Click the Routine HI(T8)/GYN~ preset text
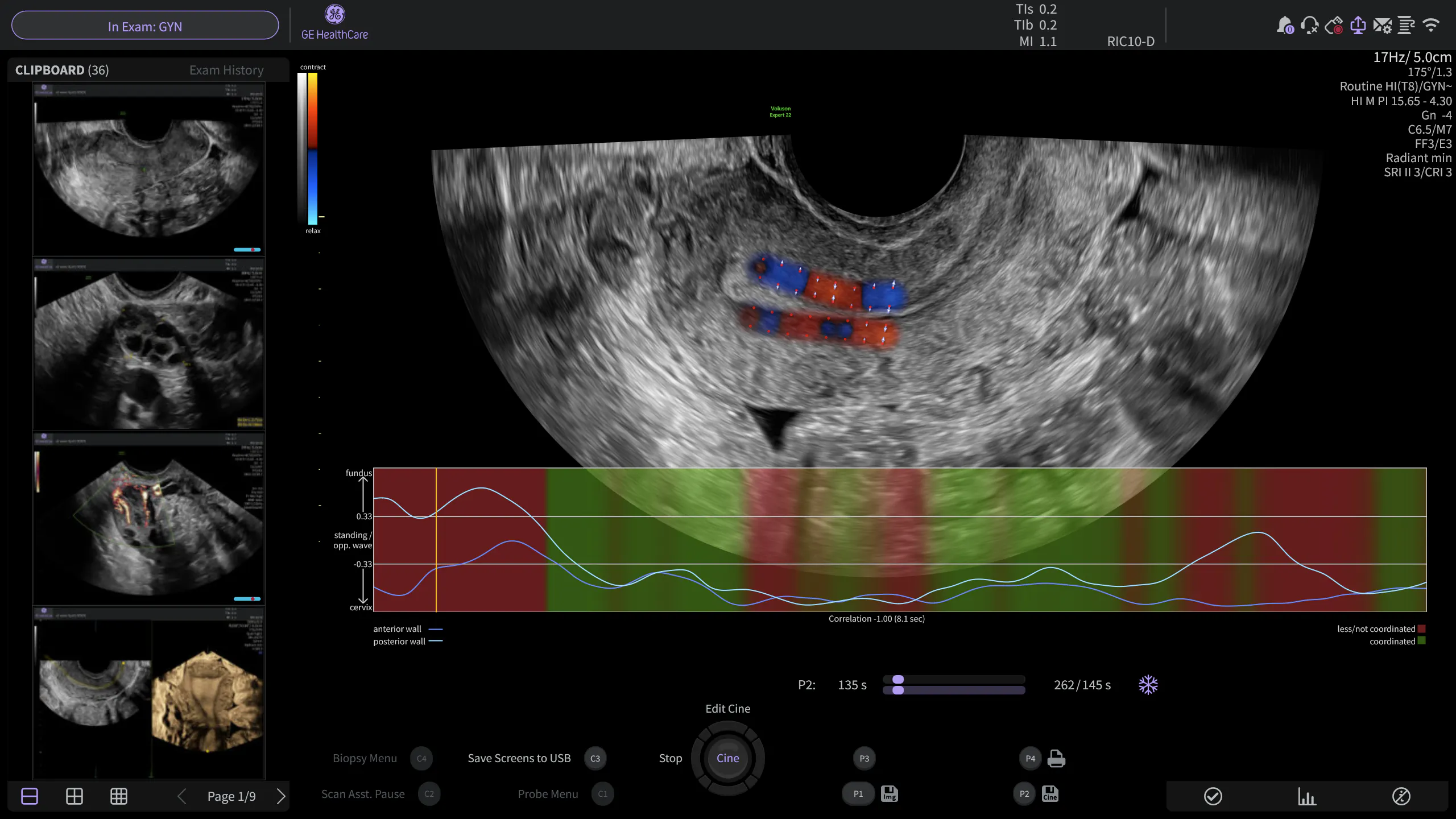The width and height of the screenshot is (1456, 819). pos(1396,86)
